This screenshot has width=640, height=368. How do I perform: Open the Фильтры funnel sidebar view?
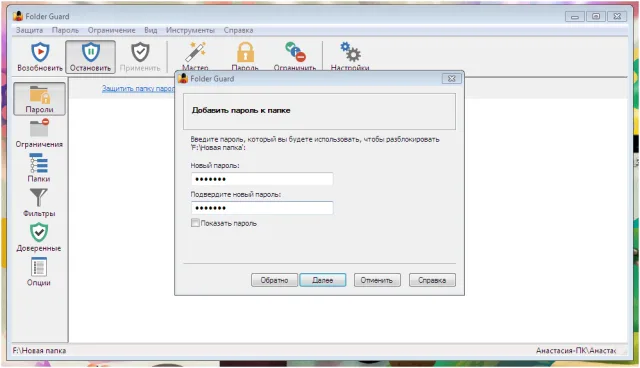[39, 202]
